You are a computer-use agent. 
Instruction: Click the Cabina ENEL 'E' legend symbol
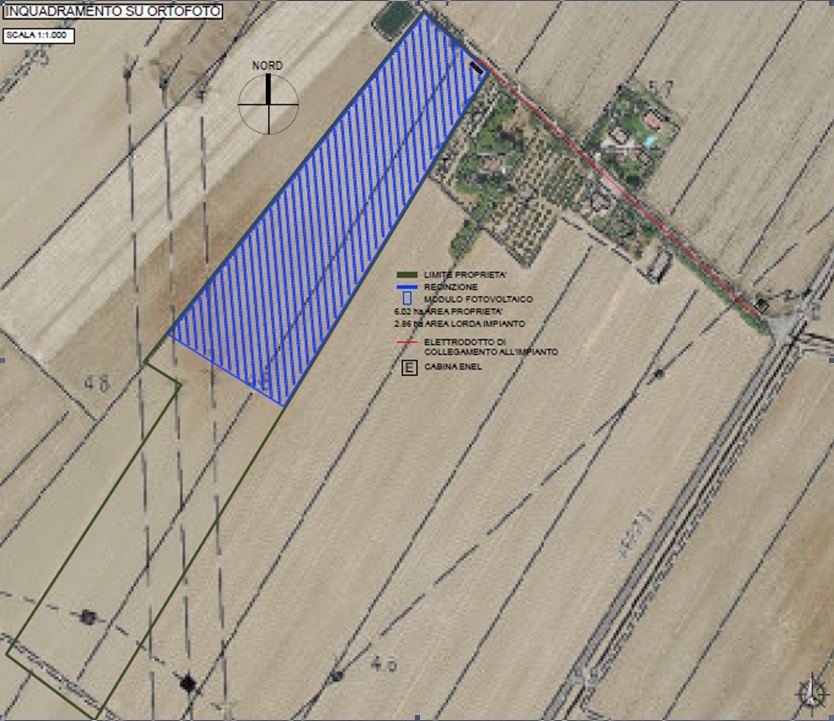408,369
